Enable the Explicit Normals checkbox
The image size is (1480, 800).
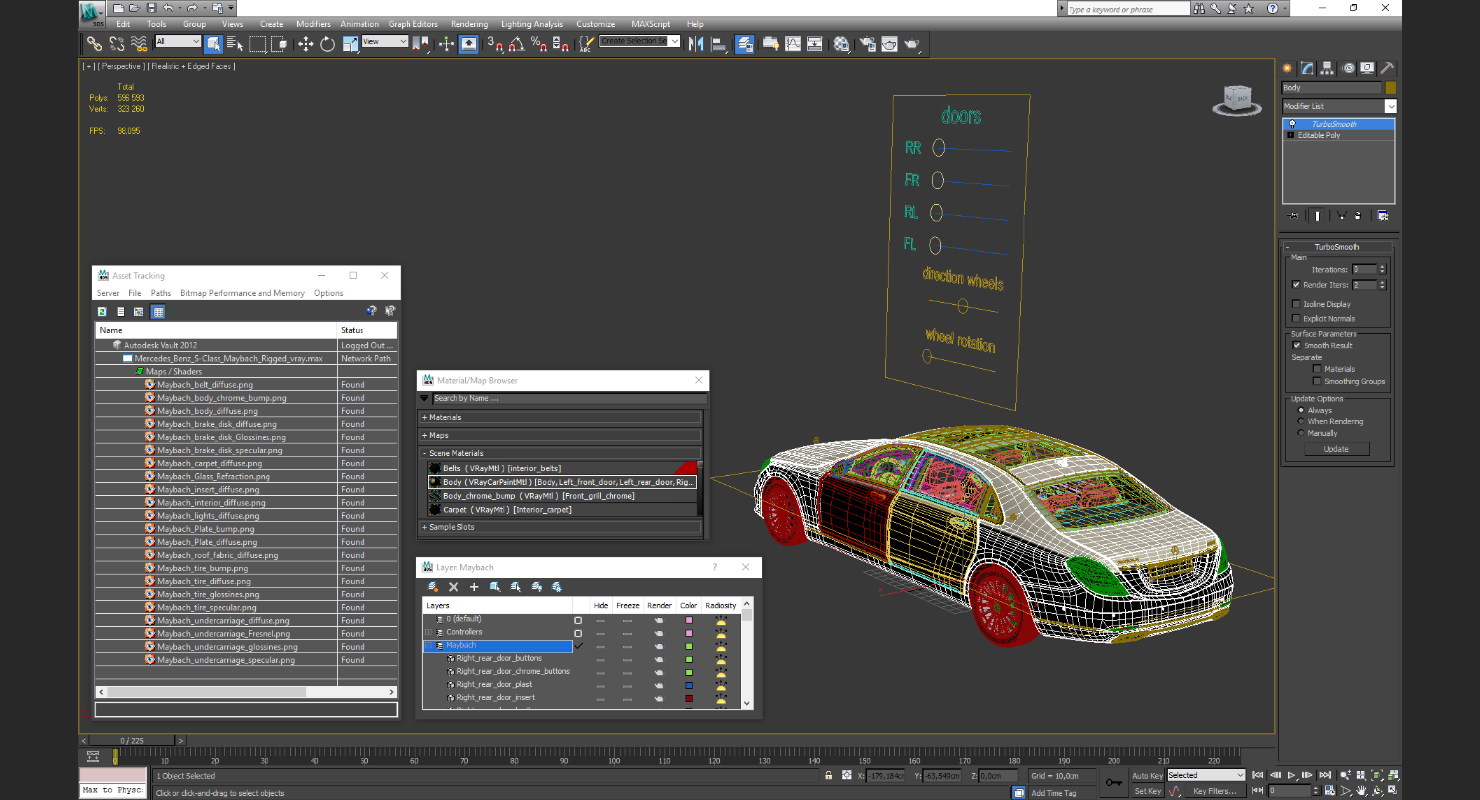[1296, 318]
